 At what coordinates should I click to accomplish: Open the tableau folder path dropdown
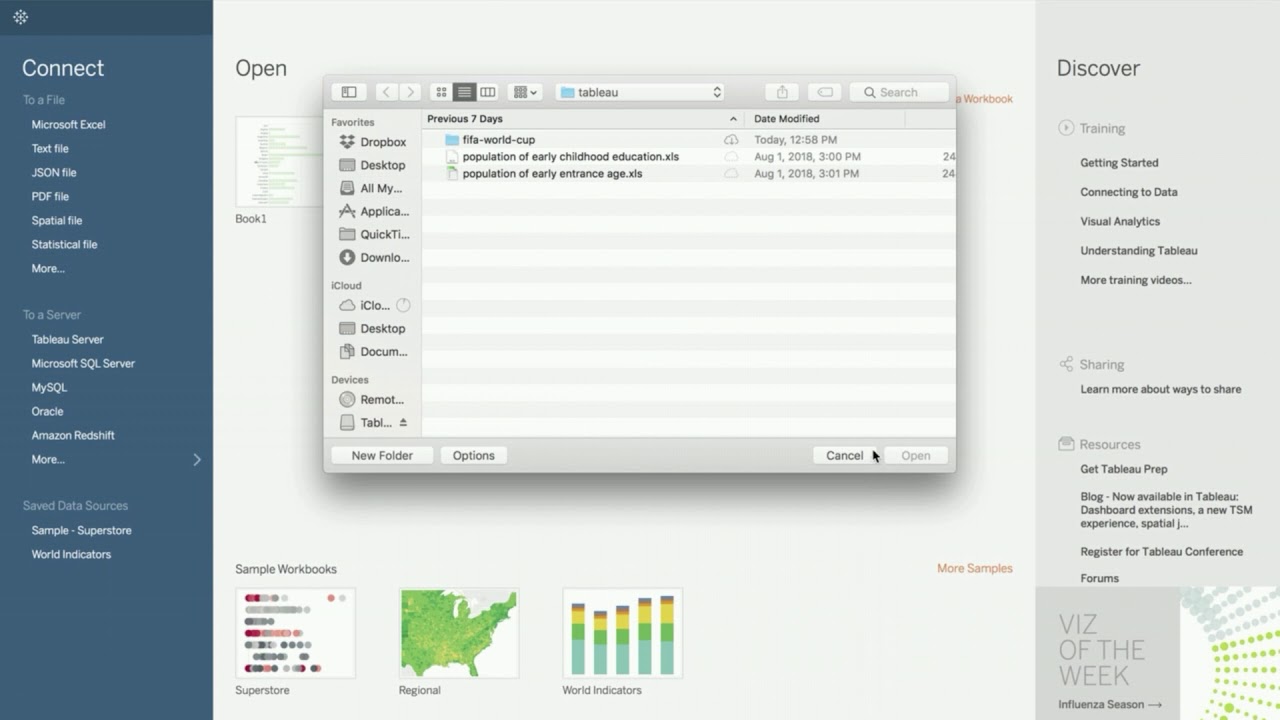click(640, 92)
